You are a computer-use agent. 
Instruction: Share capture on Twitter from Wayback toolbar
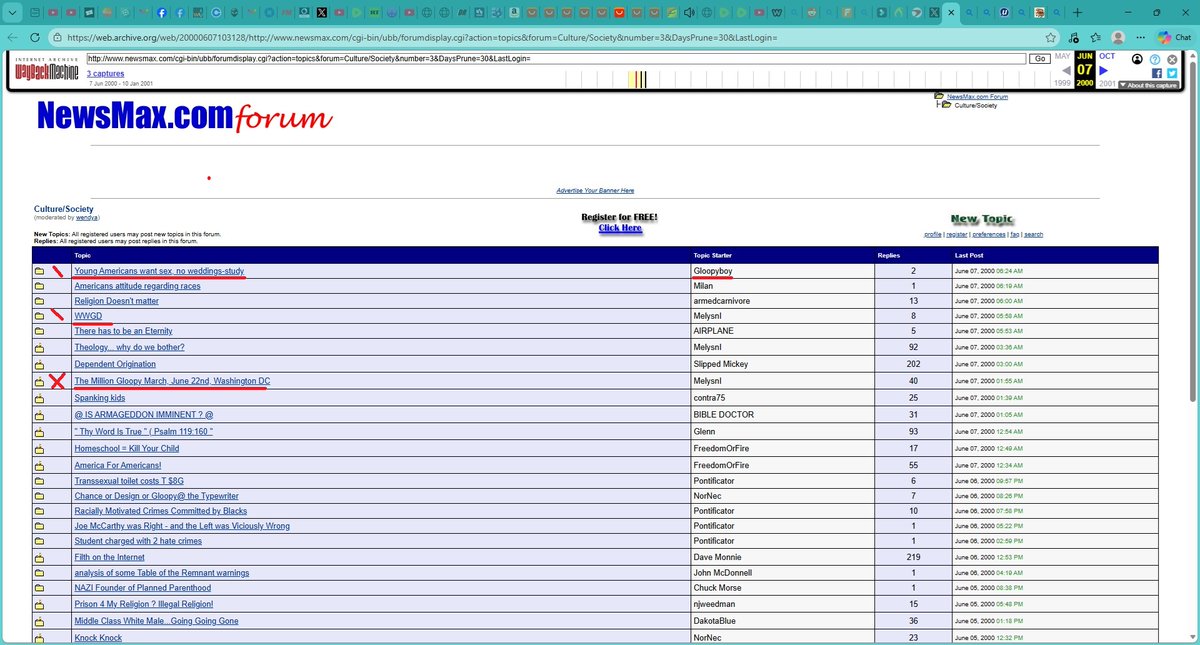(x=1171, y=73)
